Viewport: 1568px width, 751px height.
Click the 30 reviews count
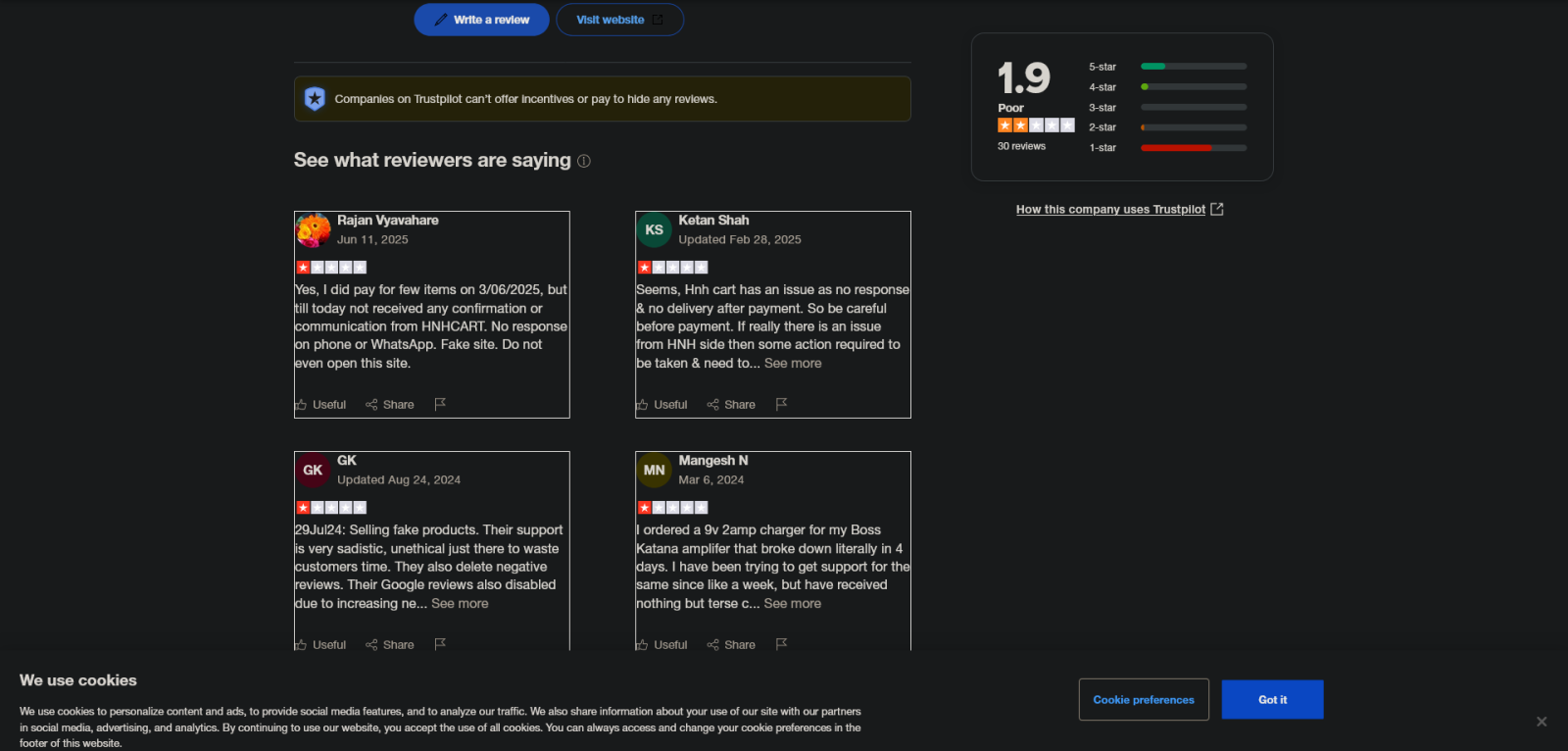click(1021, 146)
